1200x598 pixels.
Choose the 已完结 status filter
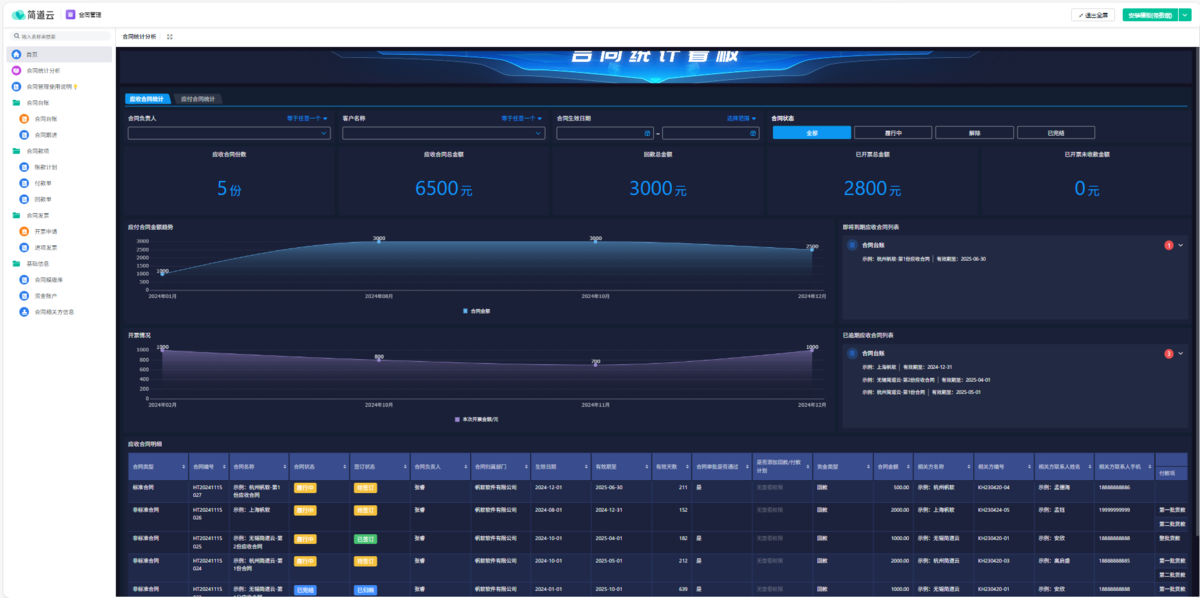point(1055,133)
